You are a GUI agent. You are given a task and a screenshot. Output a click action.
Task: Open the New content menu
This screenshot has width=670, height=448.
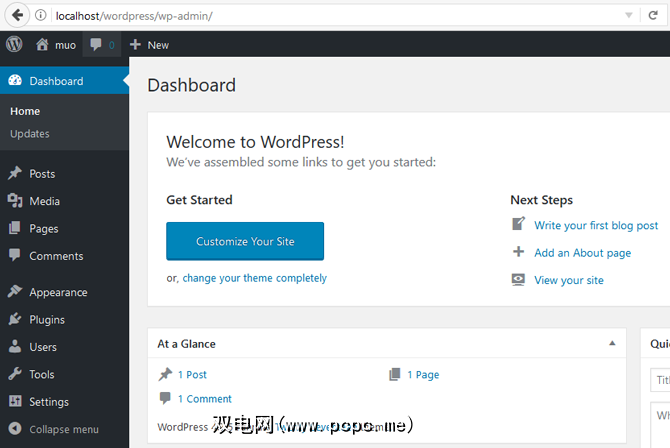(149, 45)
